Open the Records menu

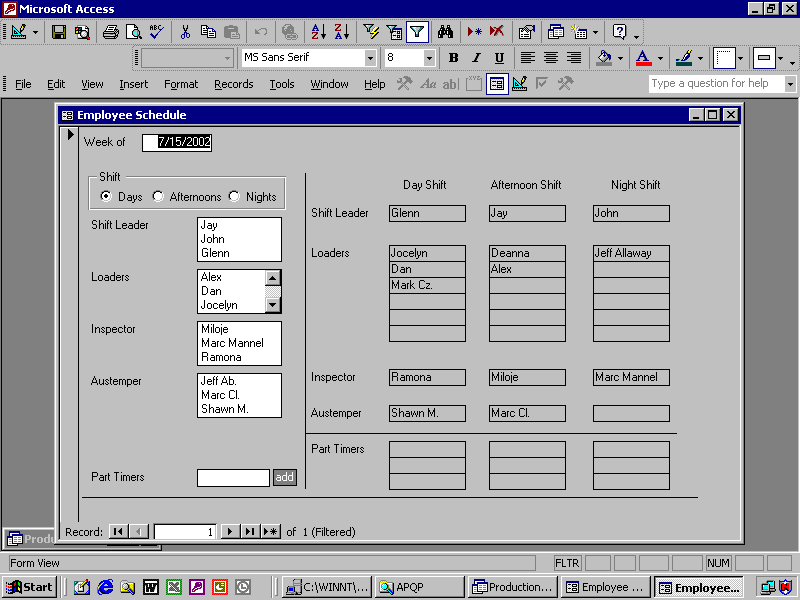tap(233, 84)
